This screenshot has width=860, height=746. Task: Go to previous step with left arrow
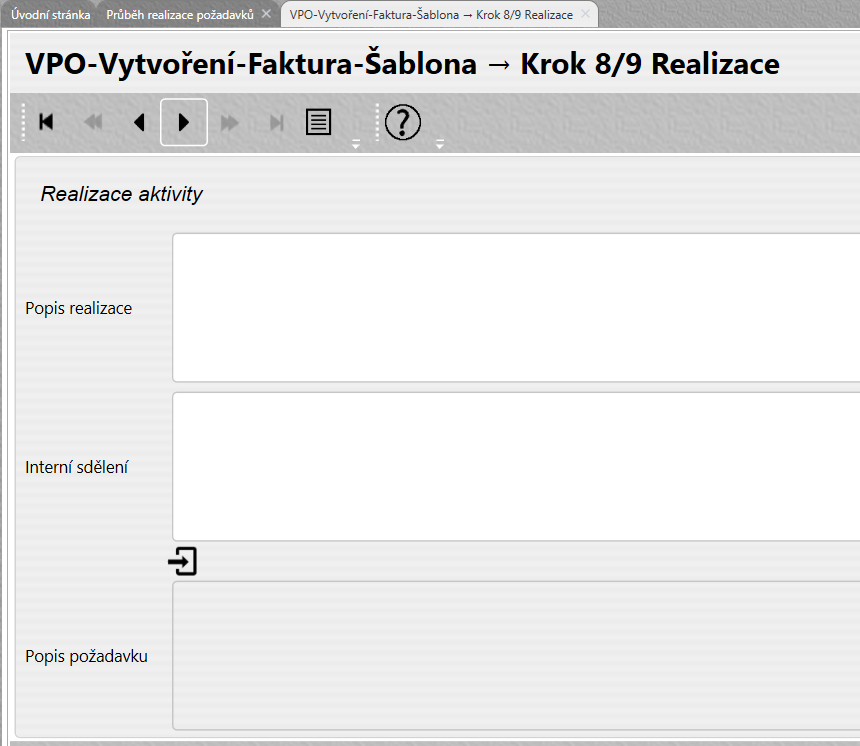(x=139, y=122)
